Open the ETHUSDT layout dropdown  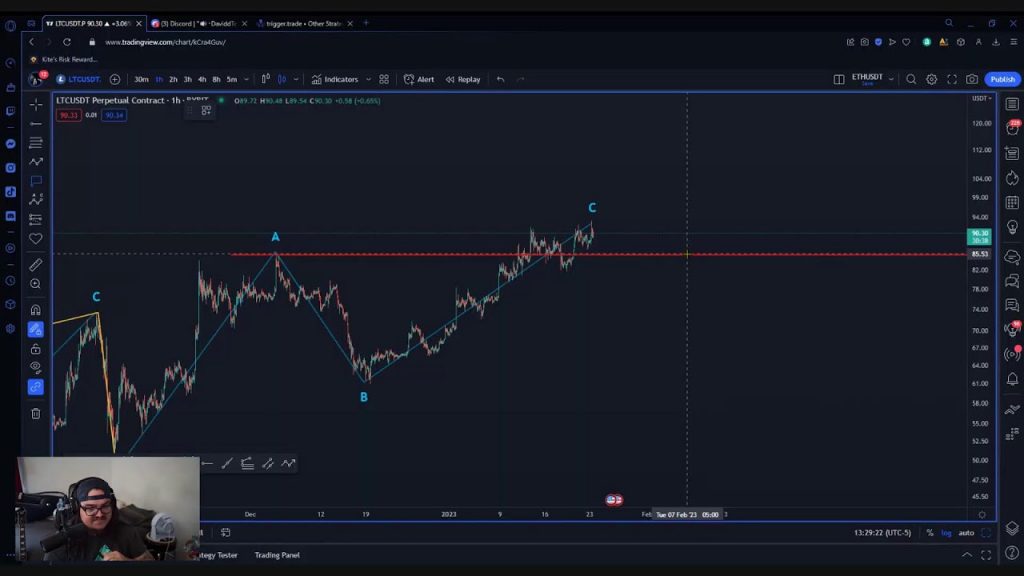[889, 79]
